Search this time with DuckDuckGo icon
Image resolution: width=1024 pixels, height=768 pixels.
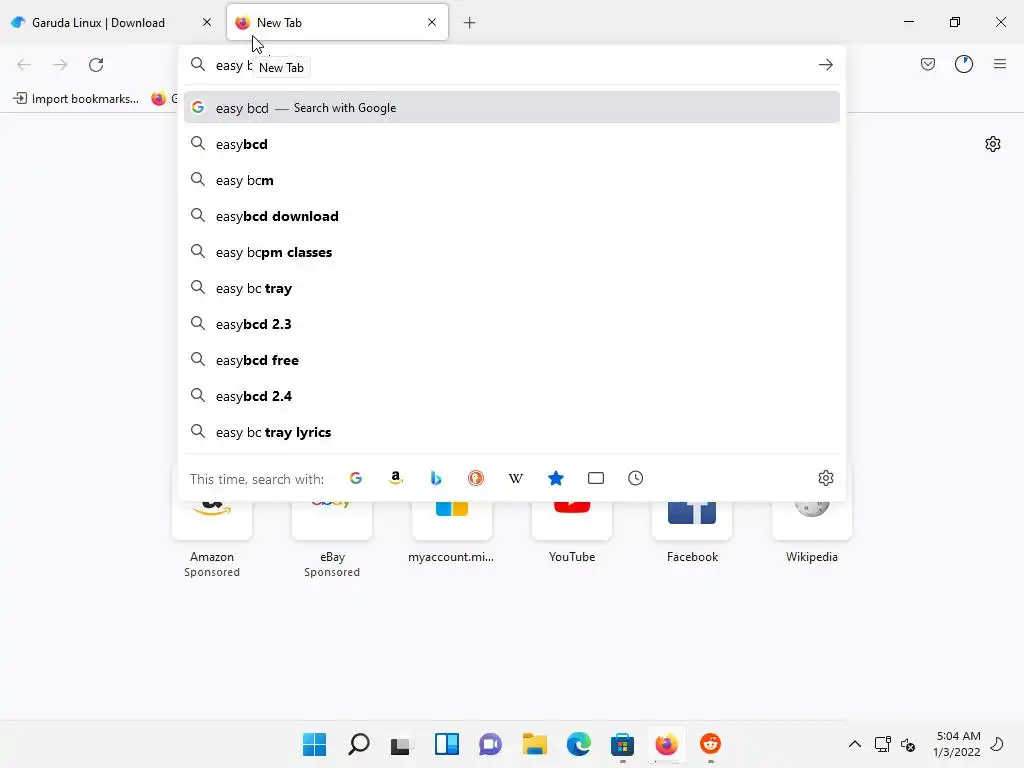(x=476, y=478)
